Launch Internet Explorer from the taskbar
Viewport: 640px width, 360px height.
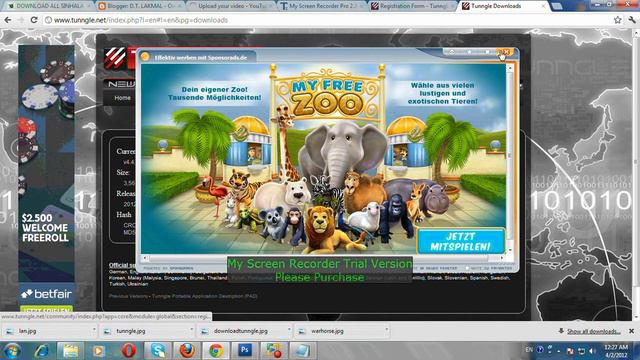[x=42, y=351]
